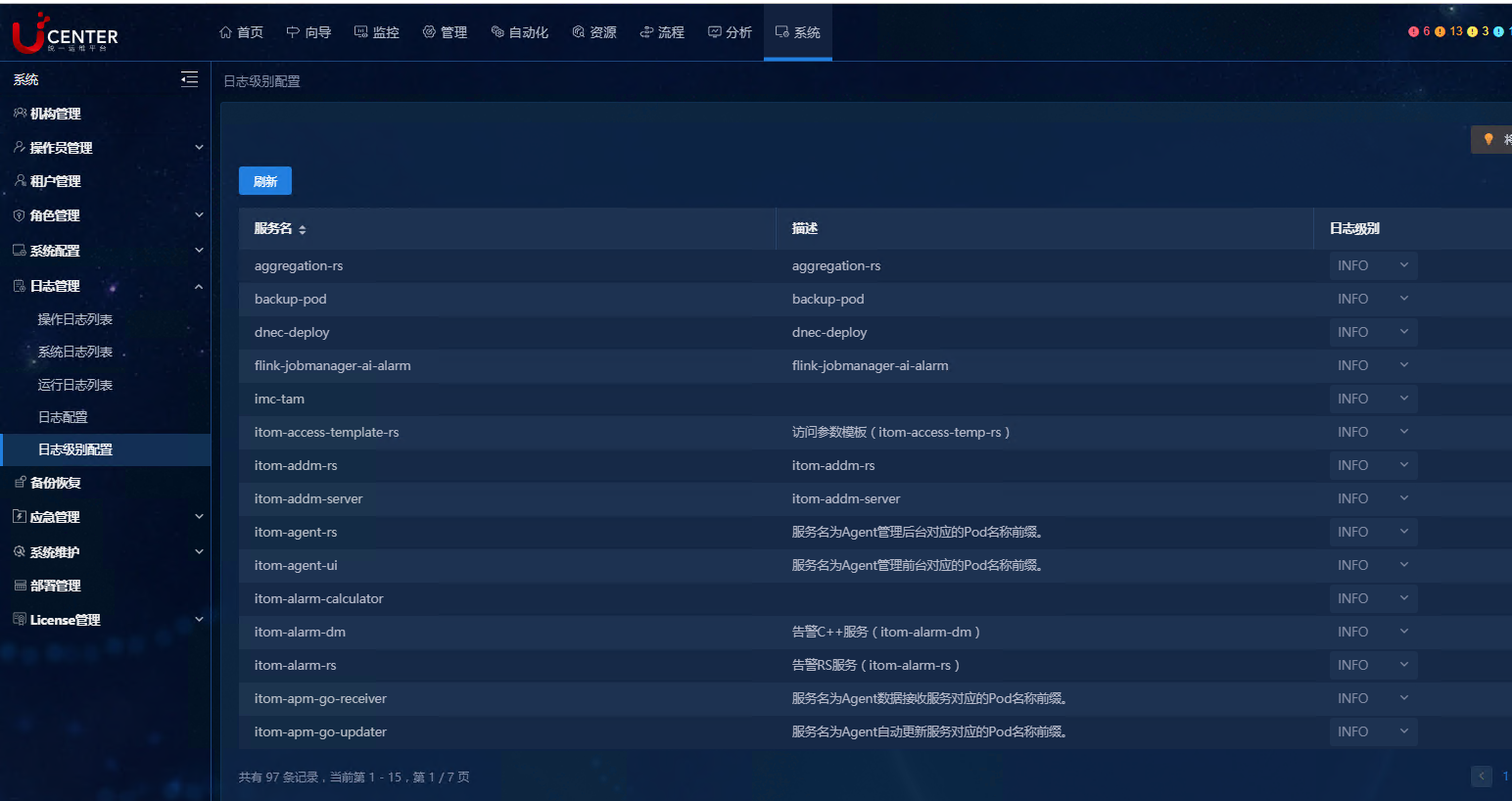Open log level dropdown for itom-agent-ui
The width and height of the screenshot is (1512, 801).
coord(1373,565)
